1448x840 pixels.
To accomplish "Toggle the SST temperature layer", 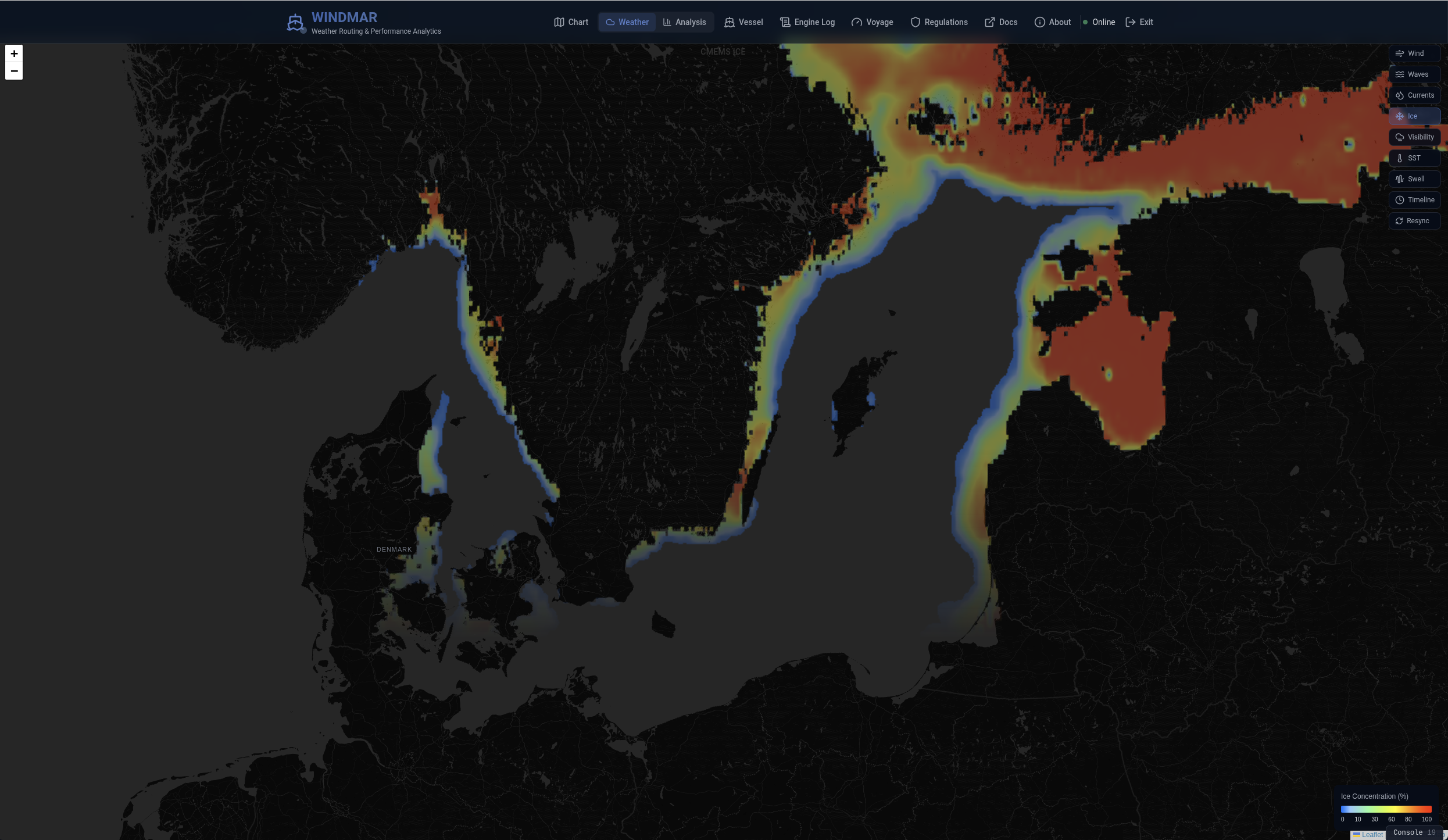I will (1414, 158).
